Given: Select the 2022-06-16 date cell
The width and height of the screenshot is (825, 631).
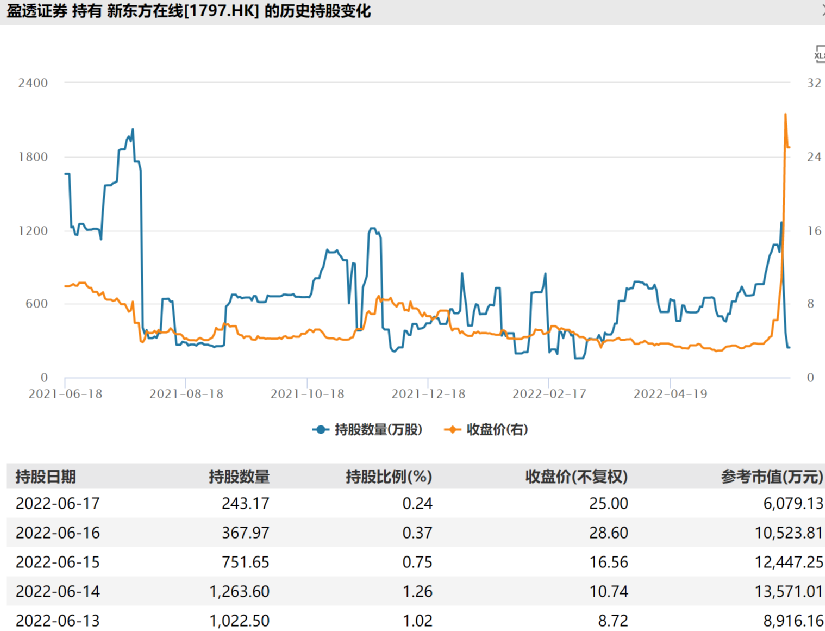Looking at the screenshot, I should [57, 533].
